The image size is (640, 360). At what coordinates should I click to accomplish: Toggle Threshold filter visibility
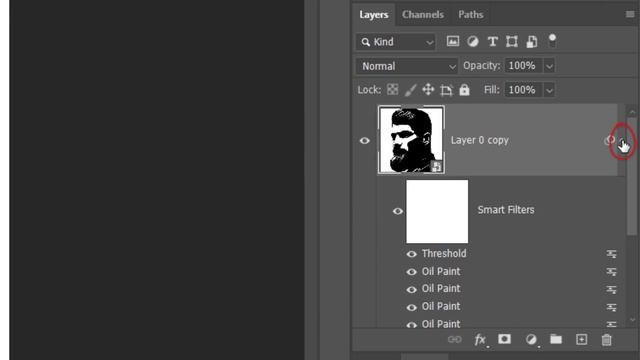(x=411, y=254)
